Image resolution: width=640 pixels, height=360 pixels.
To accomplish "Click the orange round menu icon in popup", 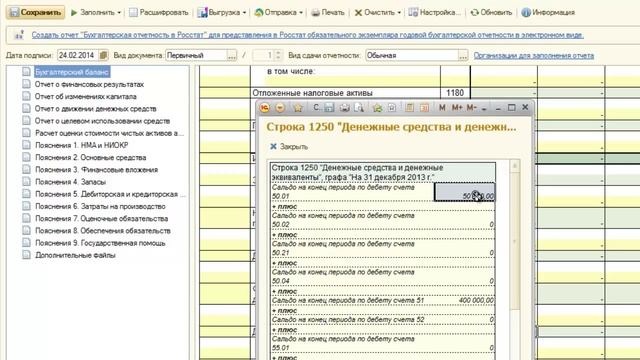I will pyautogui.click(x=280, y=108).
